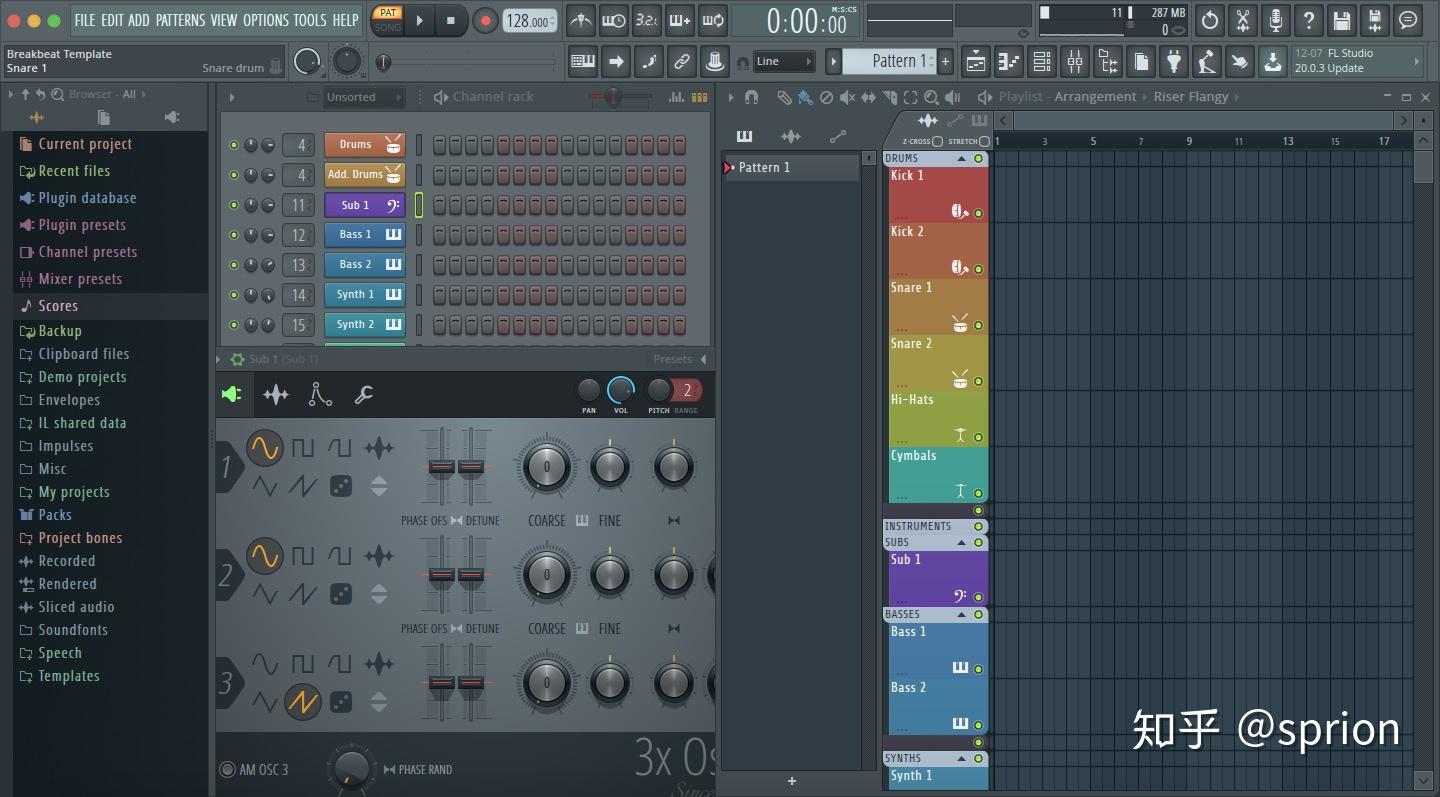The image size is (1440, 797).
Task: Click the typing keyboard to piano icon
Action: click(583, 62)
